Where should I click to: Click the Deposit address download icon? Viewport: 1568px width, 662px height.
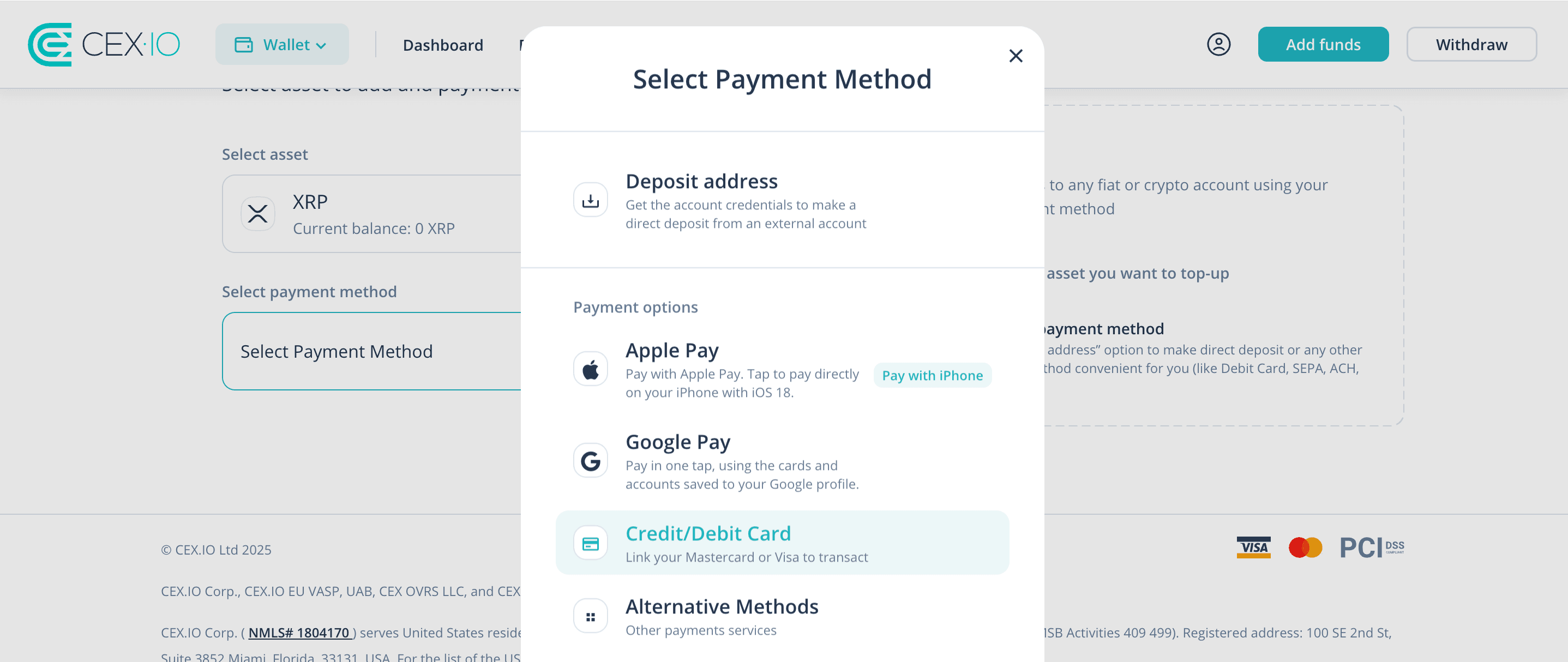click(591, 200)
